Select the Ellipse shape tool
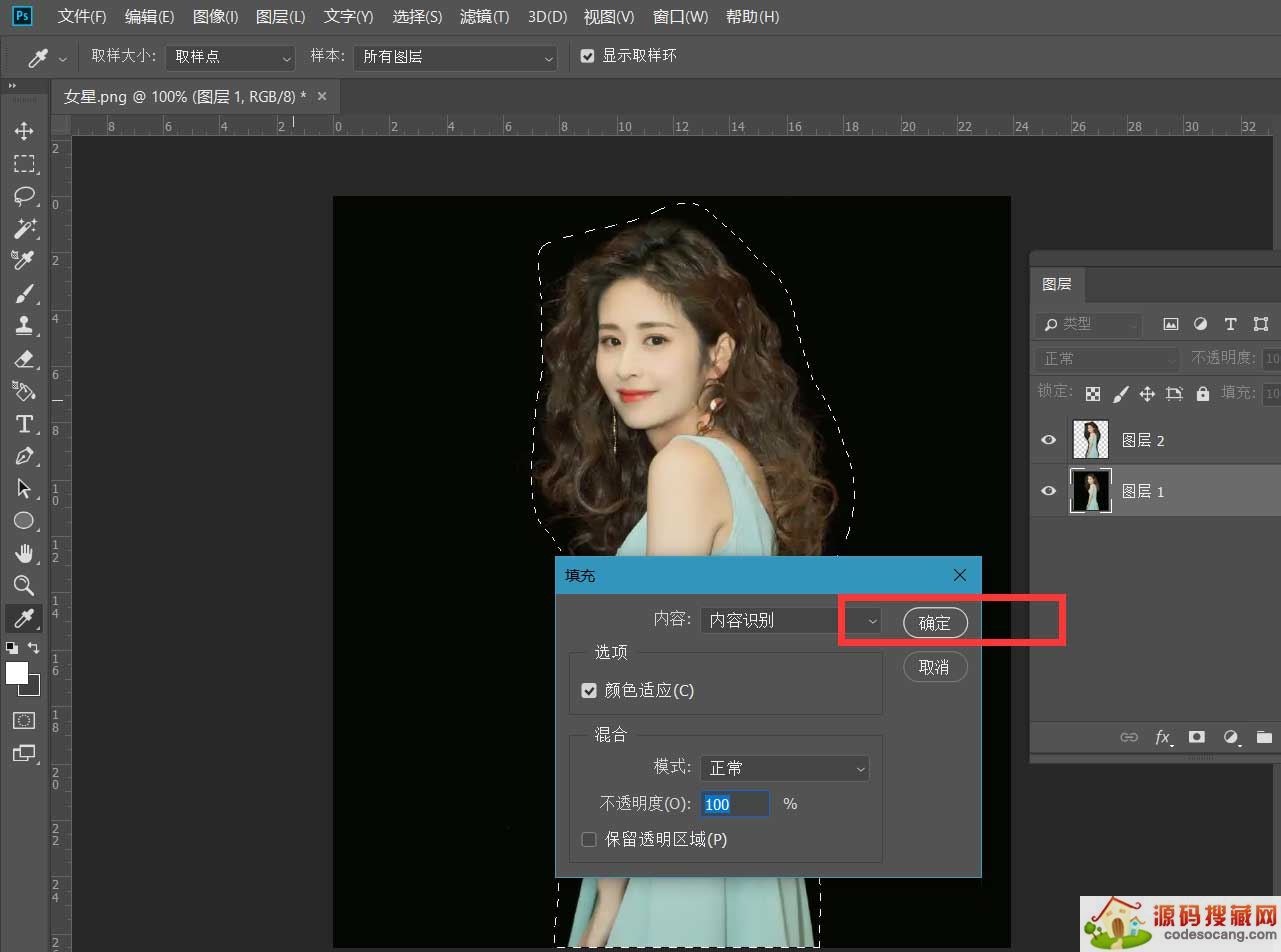The image size is (1281, 952). 24,520
